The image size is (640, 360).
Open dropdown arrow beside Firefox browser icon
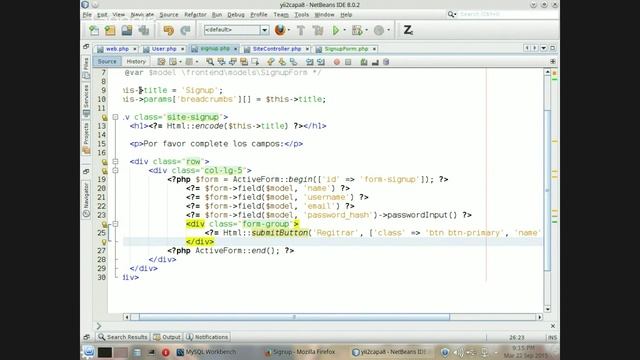tap(289, 30)
